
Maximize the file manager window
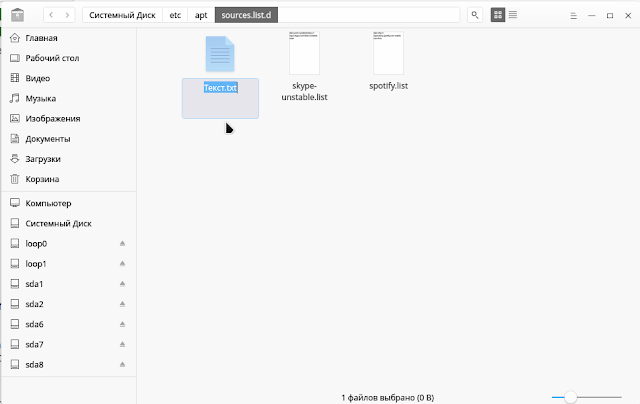(x=610, y=16)
